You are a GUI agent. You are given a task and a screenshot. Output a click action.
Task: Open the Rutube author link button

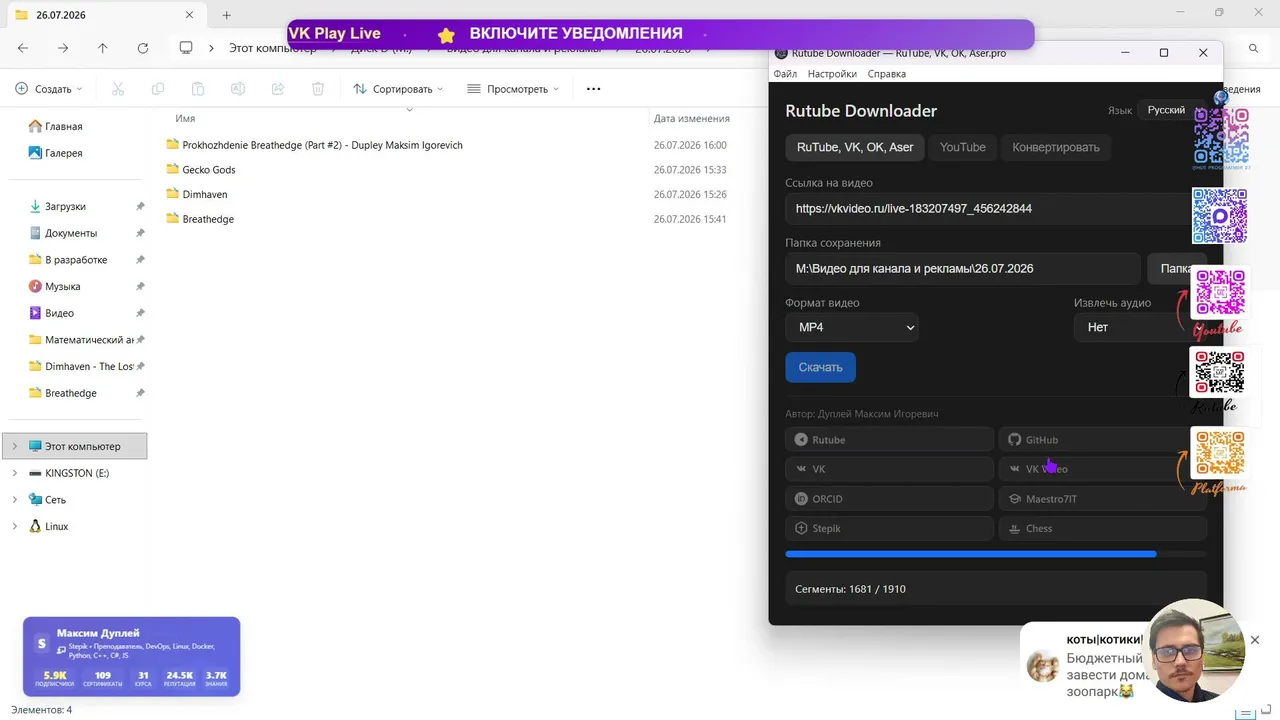[890, 440]
